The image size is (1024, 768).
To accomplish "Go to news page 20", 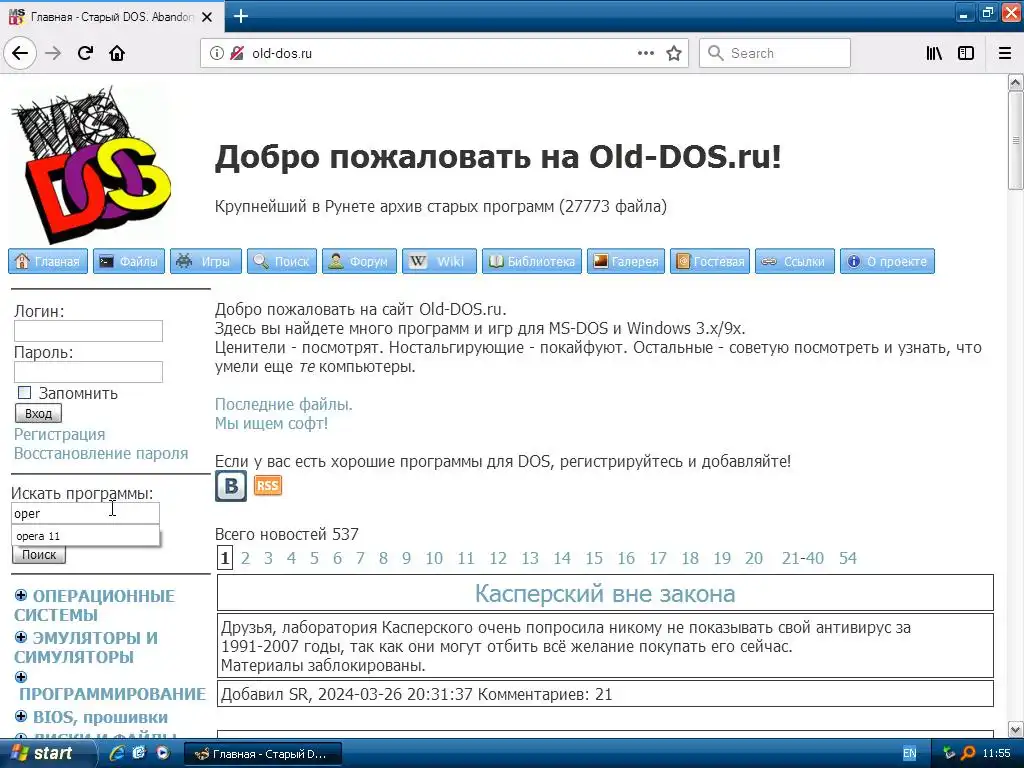I will (754, 558).
